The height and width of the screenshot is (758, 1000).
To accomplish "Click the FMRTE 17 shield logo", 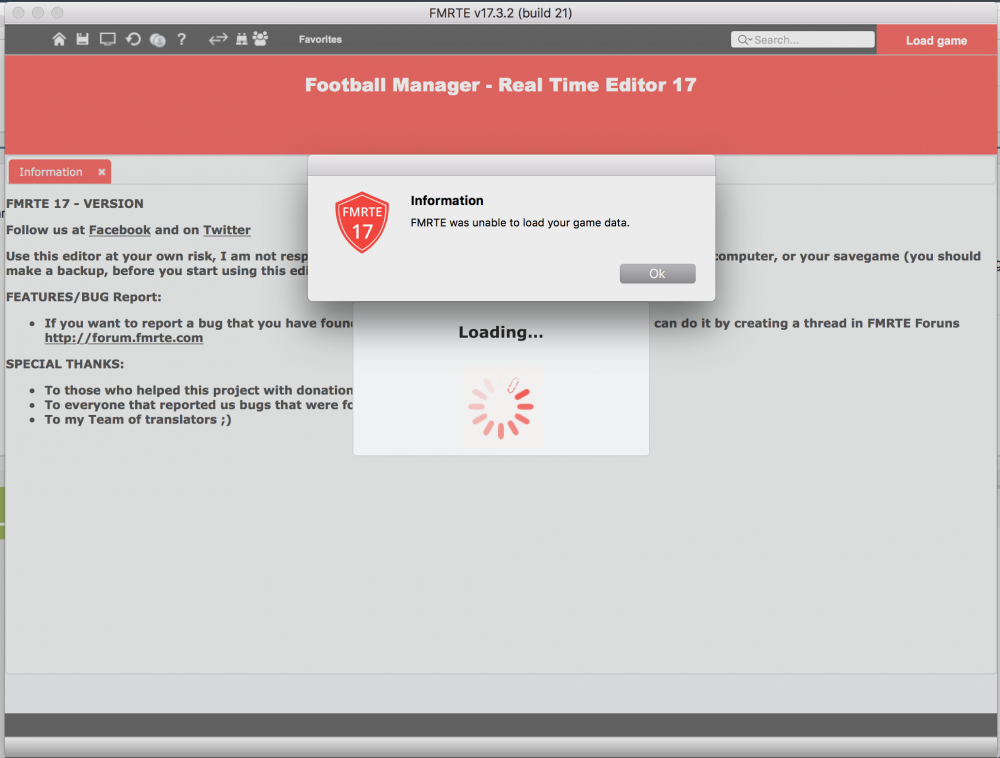I will click(x=362, y=222).
